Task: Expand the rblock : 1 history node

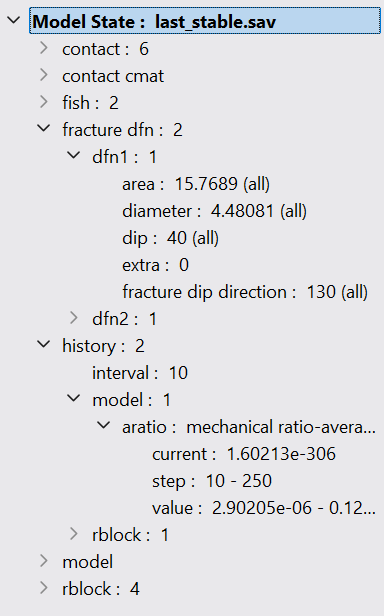Action: [x=73, y=534]
